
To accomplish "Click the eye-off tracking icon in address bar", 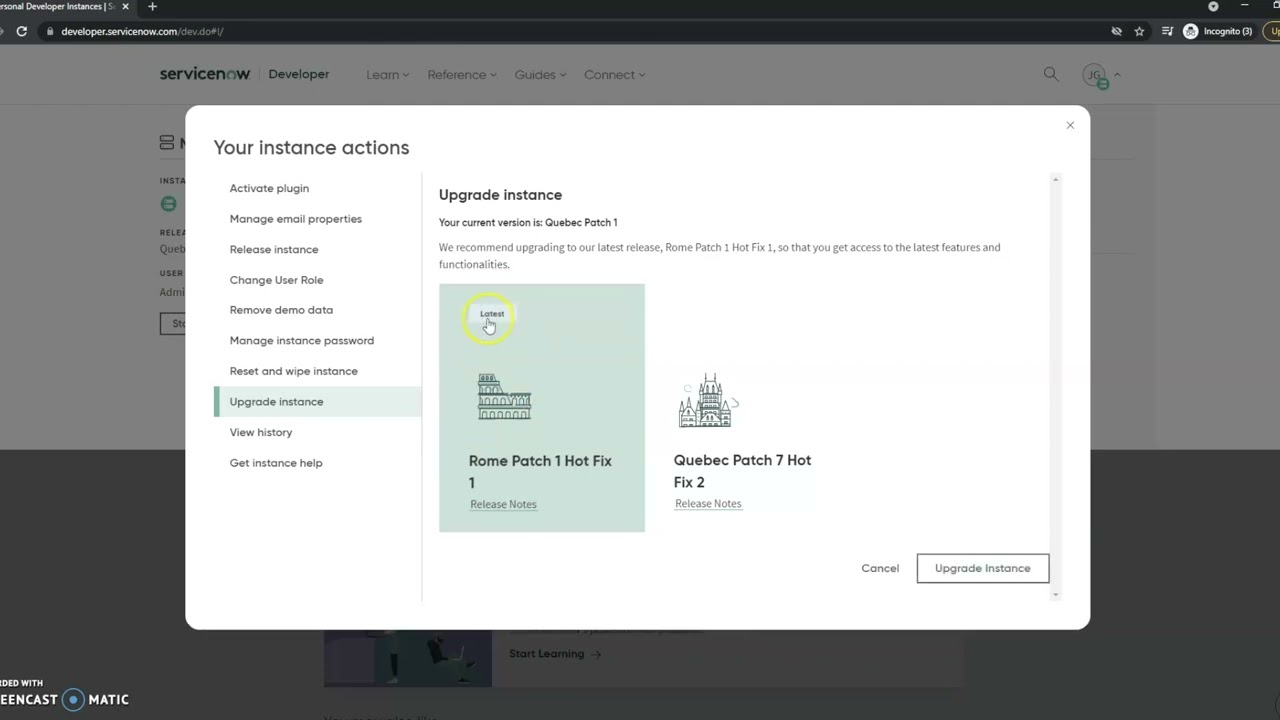I will click(1116, 31).
